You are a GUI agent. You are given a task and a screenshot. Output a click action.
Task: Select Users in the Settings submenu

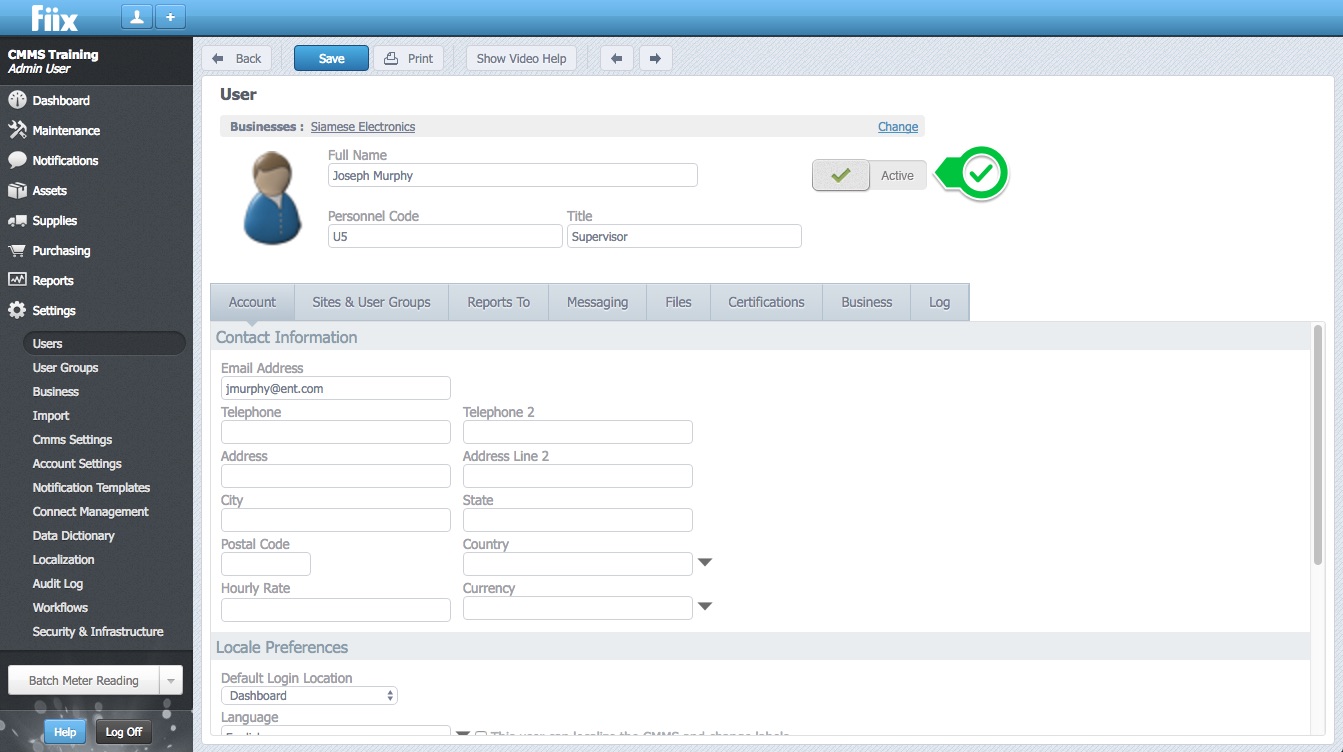(x=104, y=343)
